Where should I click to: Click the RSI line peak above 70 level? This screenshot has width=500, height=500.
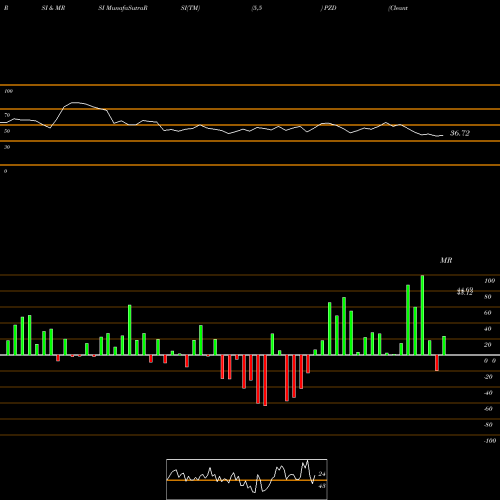(x=76, y=102)
